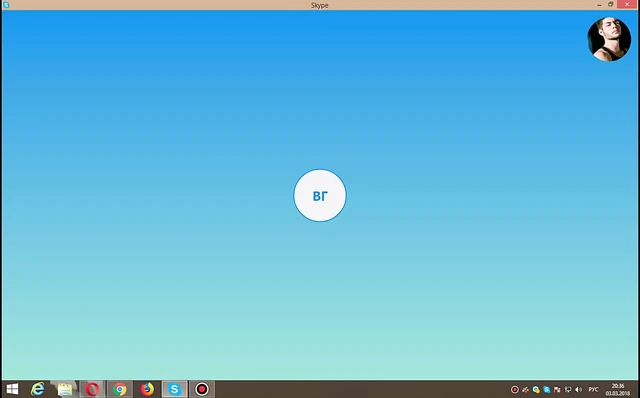Click the ВГ initials avatar circle

[x=320, y=196]
